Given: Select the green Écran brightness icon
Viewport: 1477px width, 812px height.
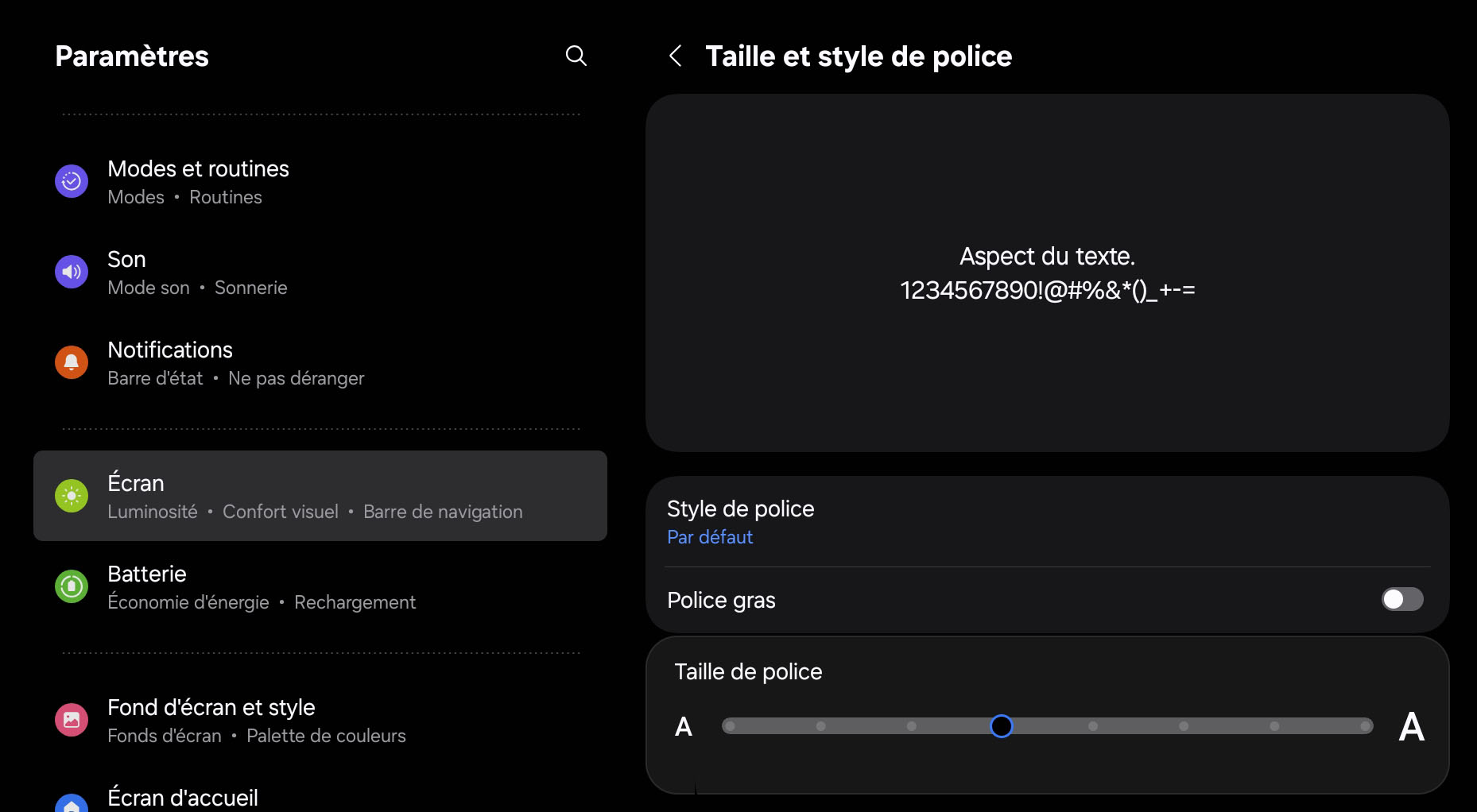Looking at the screenshot, I should [72, 496].
